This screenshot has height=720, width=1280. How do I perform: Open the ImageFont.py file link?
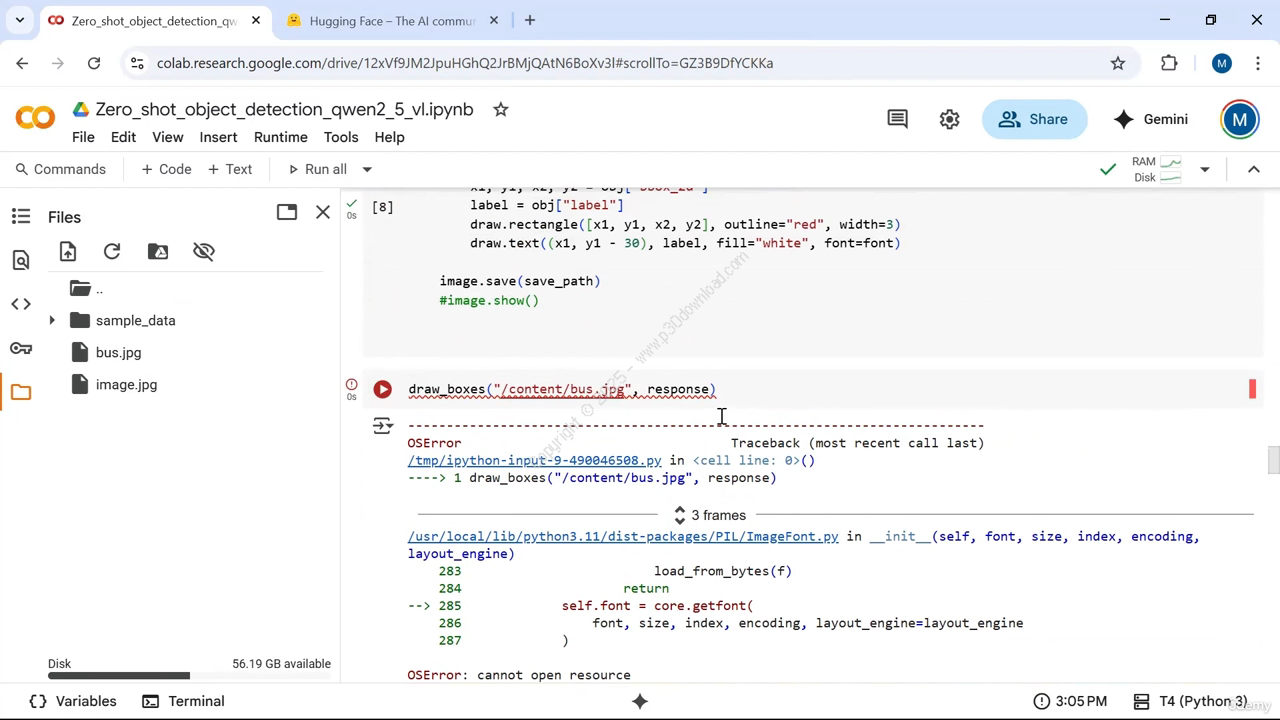[622, 537]
